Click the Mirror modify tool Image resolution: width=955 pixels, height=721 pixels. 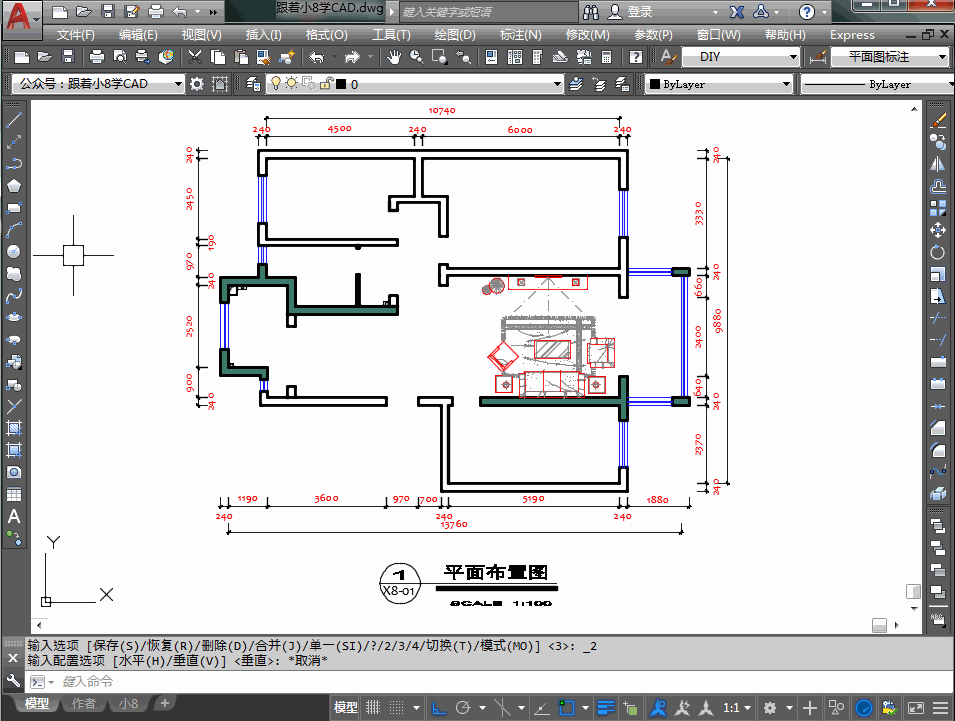pos(938,164)
